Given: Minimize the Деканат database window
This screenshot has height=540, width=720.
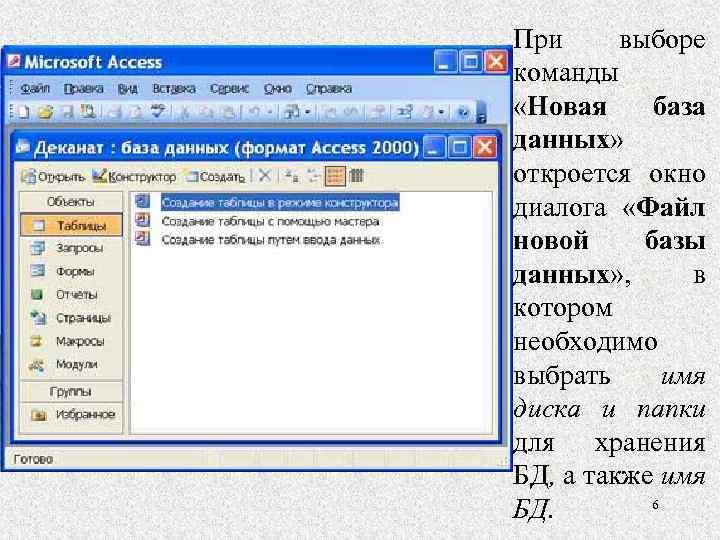Looking at the screenshot, I should click(x=434, y=147).
